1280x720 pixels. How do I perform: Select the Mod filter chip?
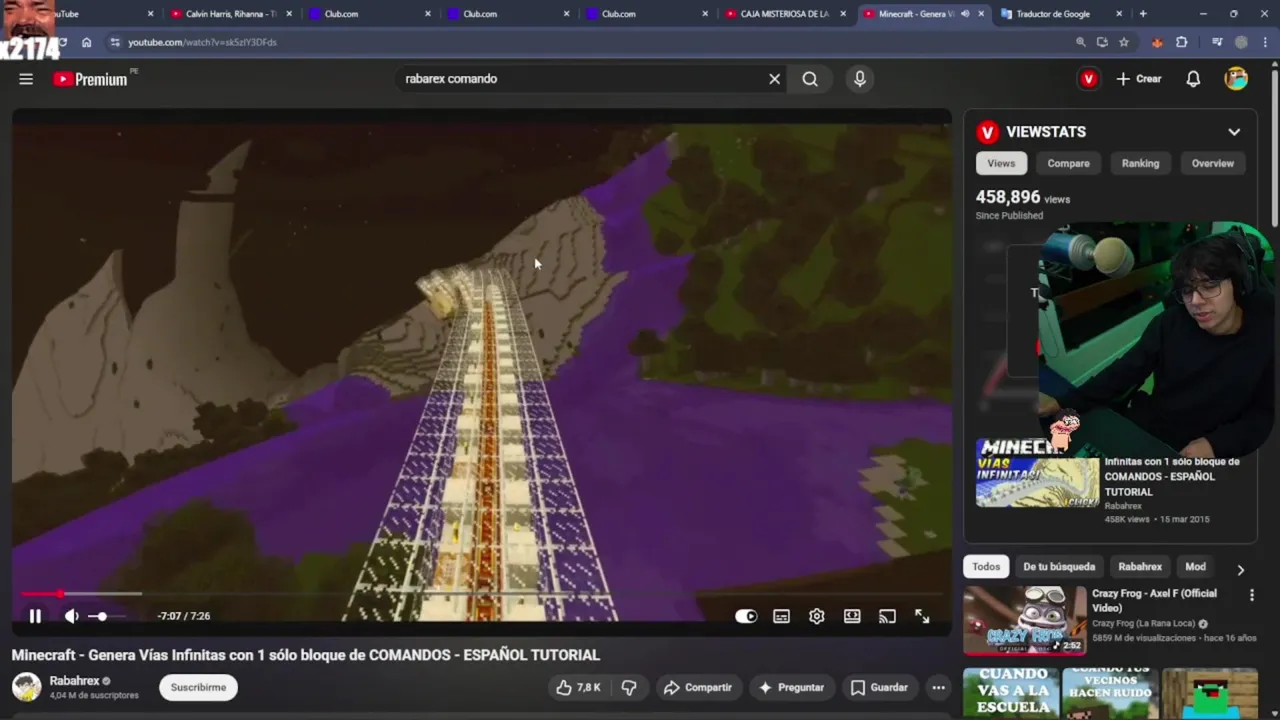tap(1195, 567)
